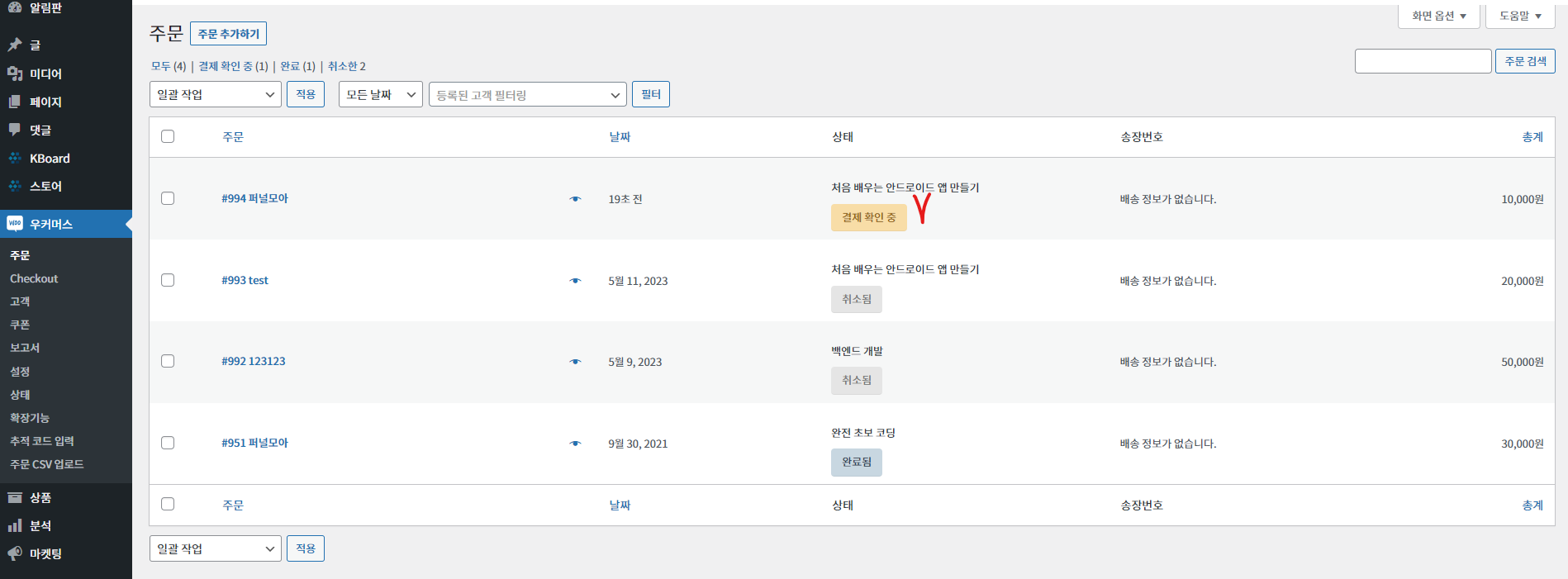Screen dimensions: 1568x579
Task: Open the 확장기능 submenu item
Action: 30,418
